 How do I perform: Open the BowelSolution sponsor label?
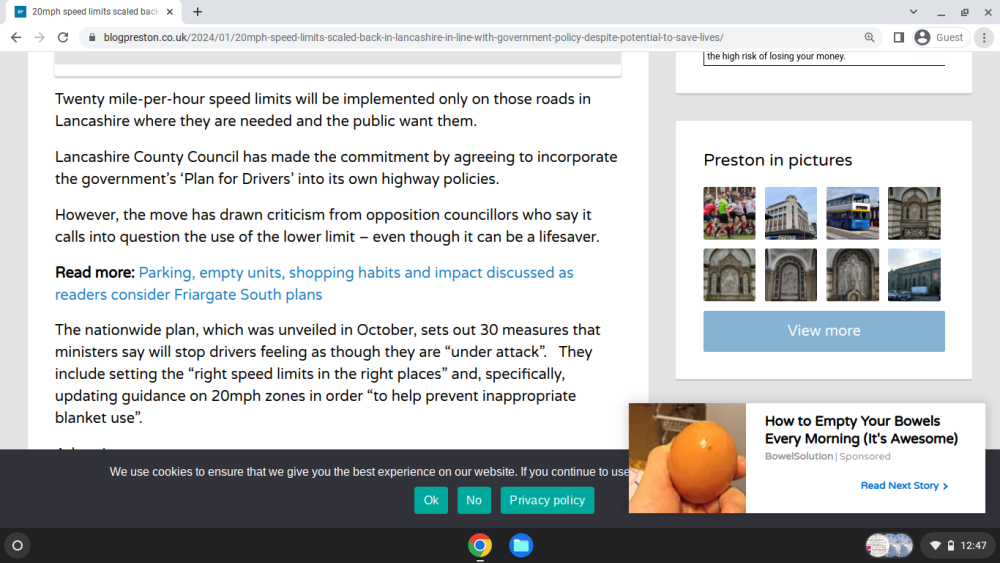tap(799, 457)
